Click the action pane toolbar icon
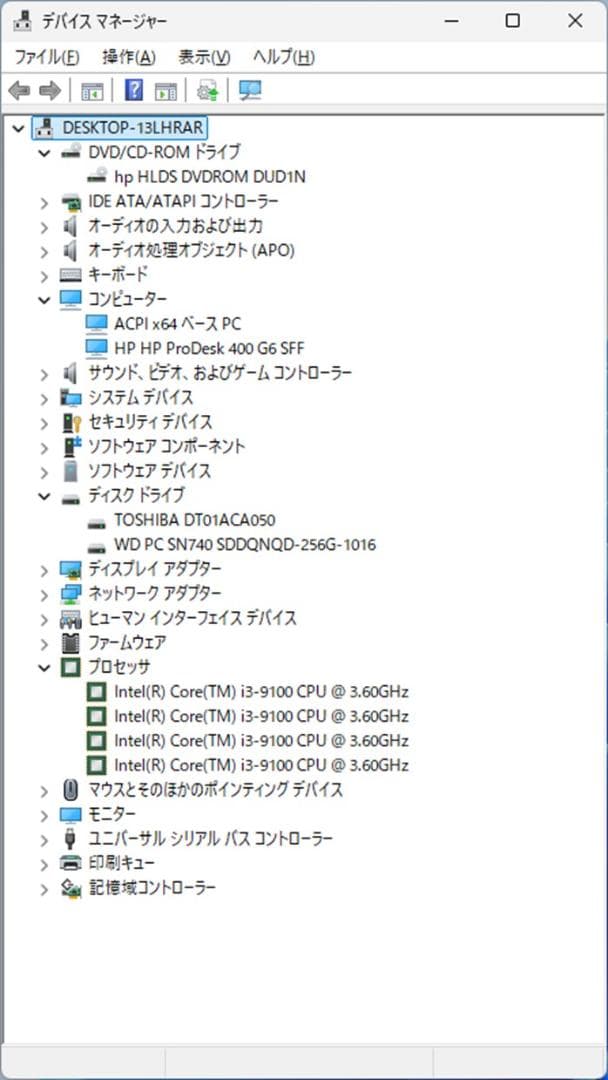This screenshot has width=608, height=1080. 165,90
